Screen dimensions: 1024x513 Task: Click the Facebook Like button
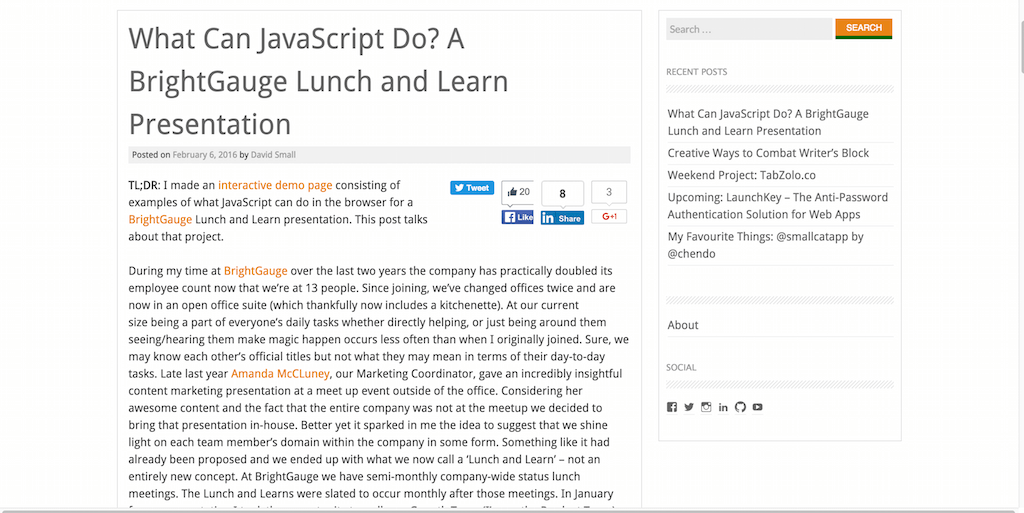(x=517, y=217)
